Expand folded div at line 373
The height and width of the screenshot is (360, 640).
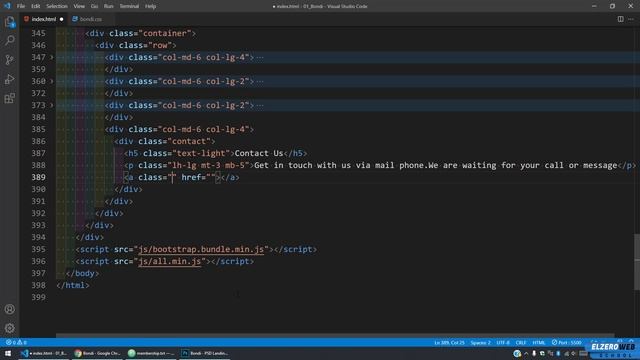[52, 105]
